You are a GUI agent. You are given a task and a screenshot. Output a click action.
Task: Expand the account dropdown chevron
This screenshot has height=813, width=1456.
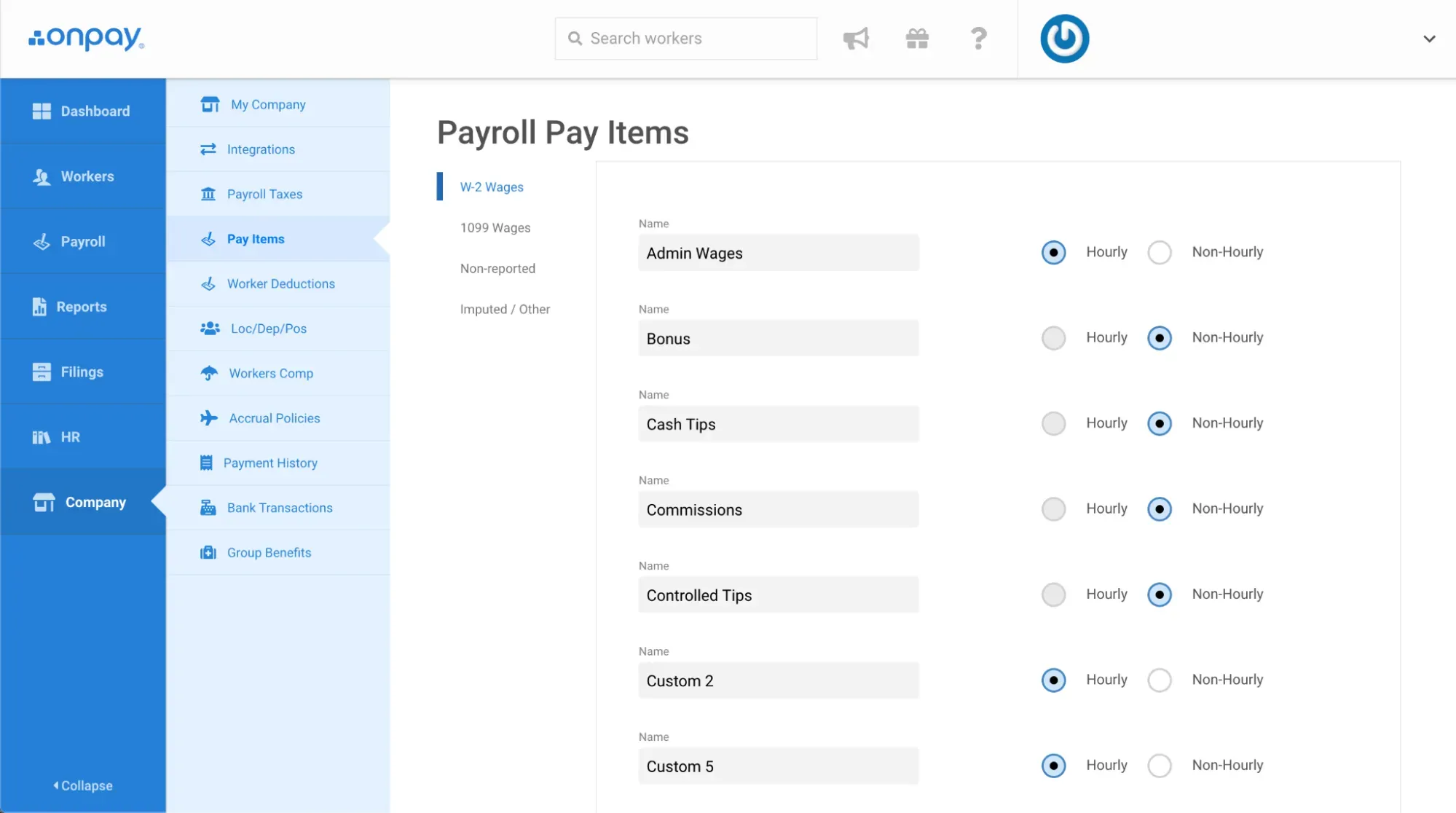coord(1429,39)
